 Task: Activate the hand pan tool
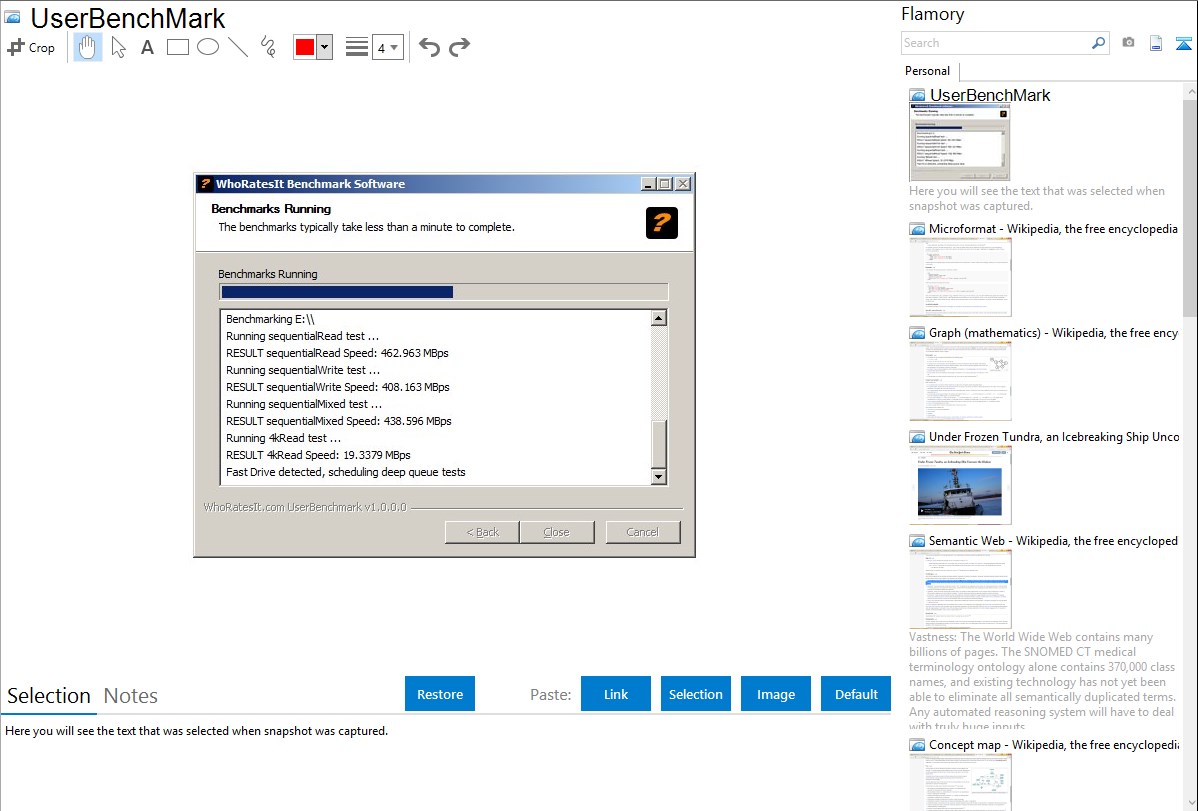point(88,47)
